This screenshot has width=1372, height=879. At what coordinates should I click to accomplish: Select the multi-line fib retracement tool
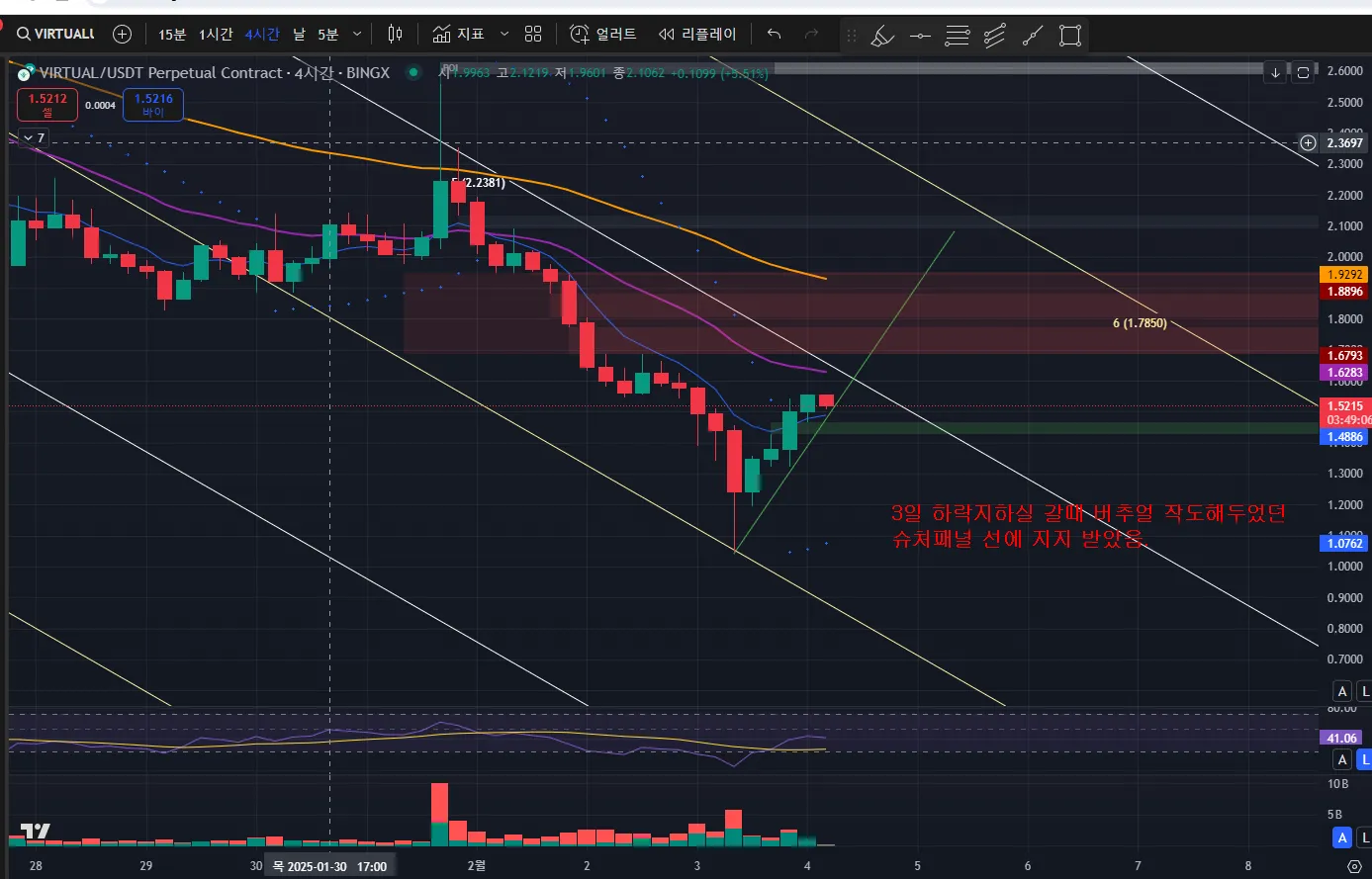pyautogui.click(x=958, y=37)
